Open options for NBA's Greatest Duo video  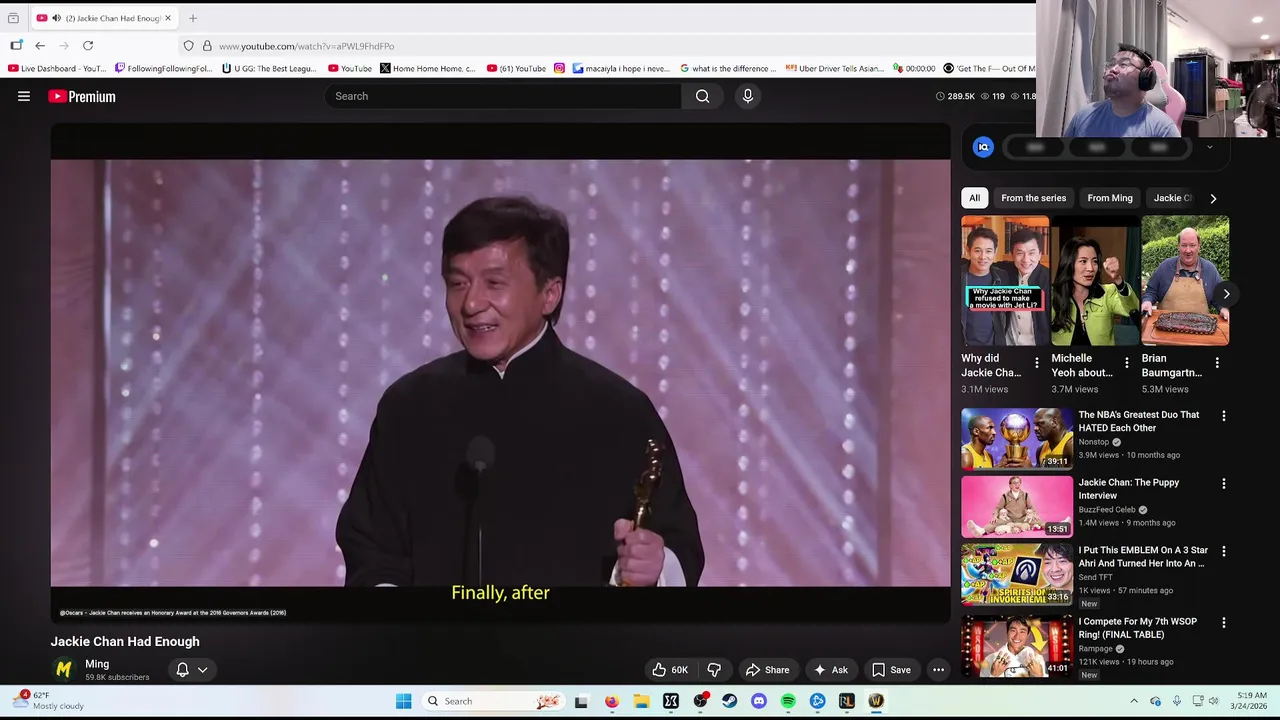click(x=1223, y=416)
